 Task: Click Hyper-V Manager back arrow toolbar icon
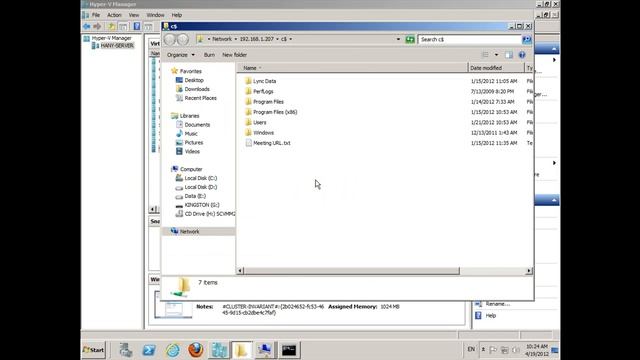87,27
